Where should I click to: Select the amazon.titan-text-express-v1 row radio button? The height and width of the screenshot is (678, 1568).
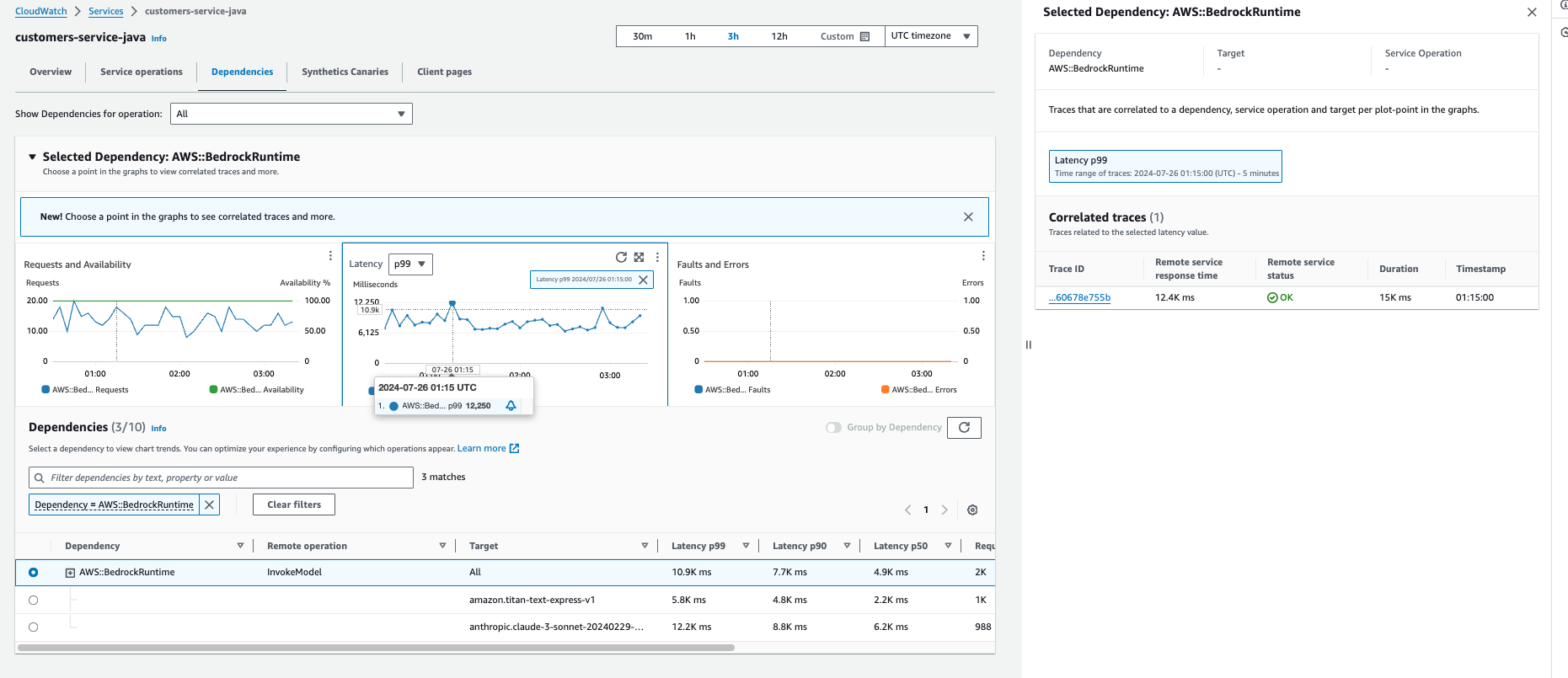34,601
